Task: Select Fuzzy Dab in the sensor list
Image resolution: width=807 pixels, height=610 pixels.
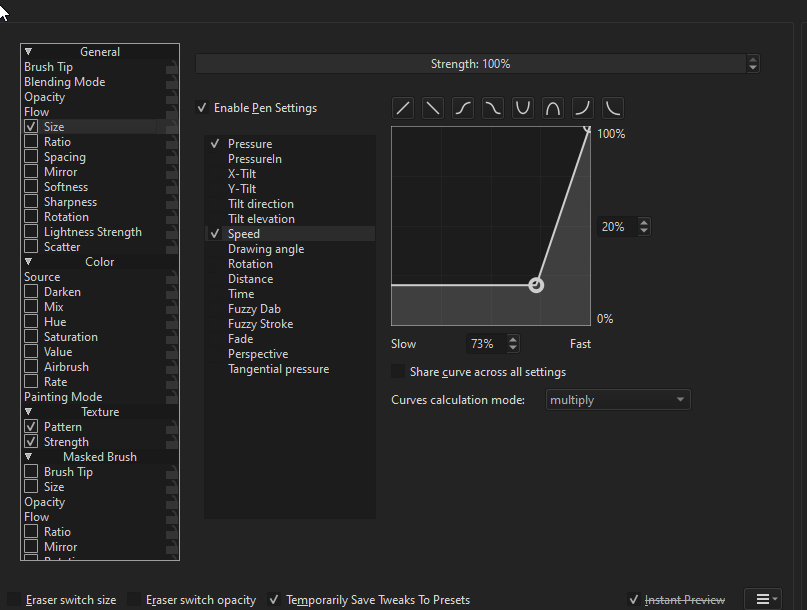Action: pyautogui.click(x=256, y=309)
